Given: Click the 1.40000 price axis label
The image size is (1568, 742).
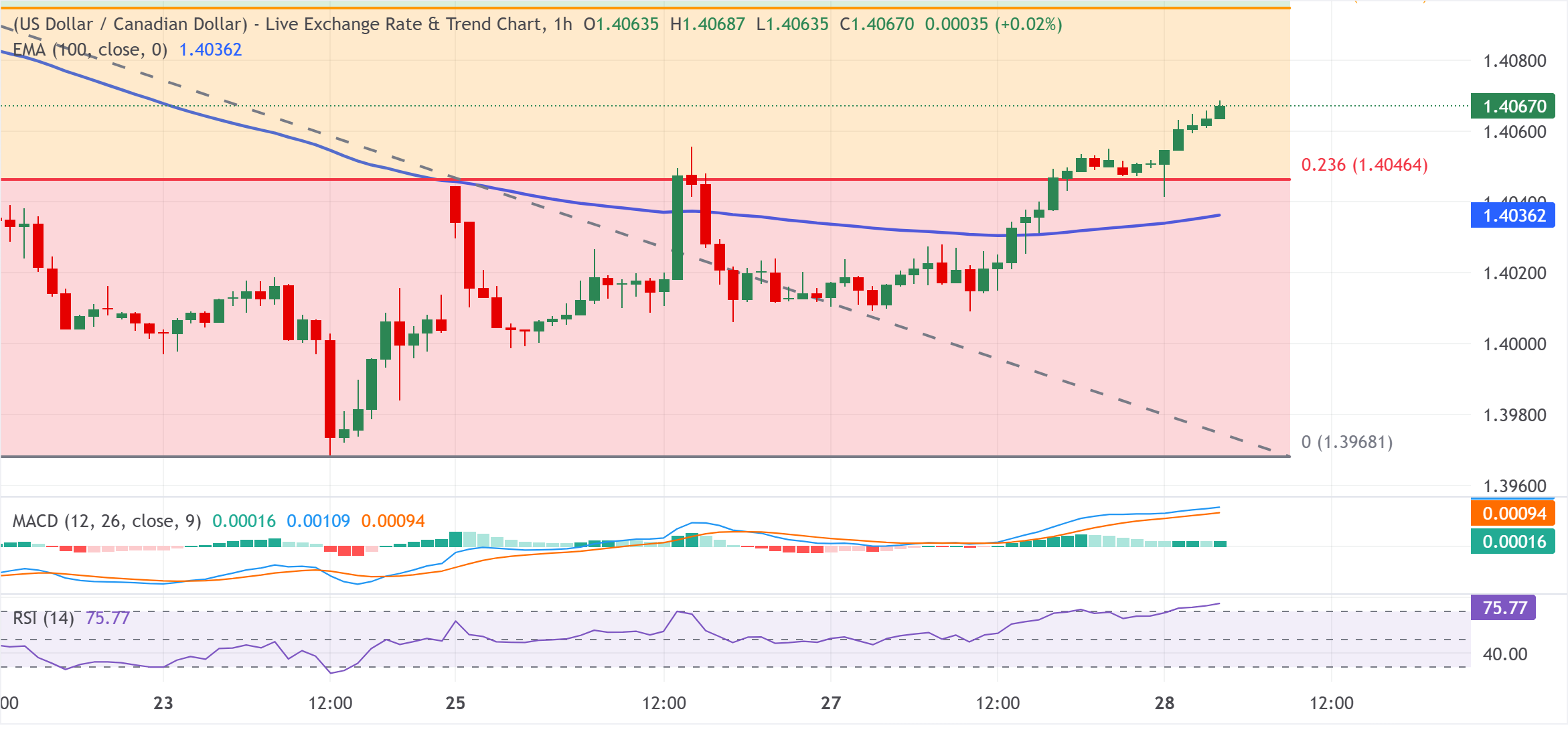Looking at the screenshot, I should tap(1515, 344).
